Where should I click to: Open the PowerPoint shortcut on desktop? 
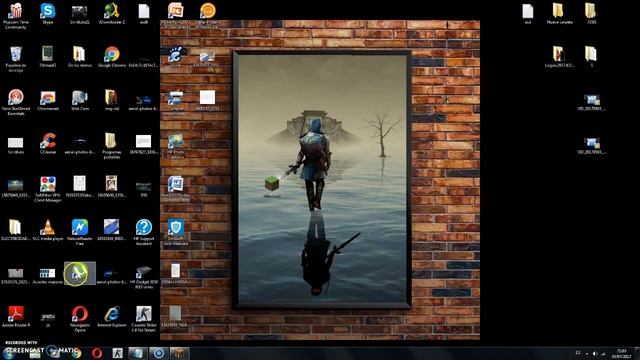[x=176, y=16]
